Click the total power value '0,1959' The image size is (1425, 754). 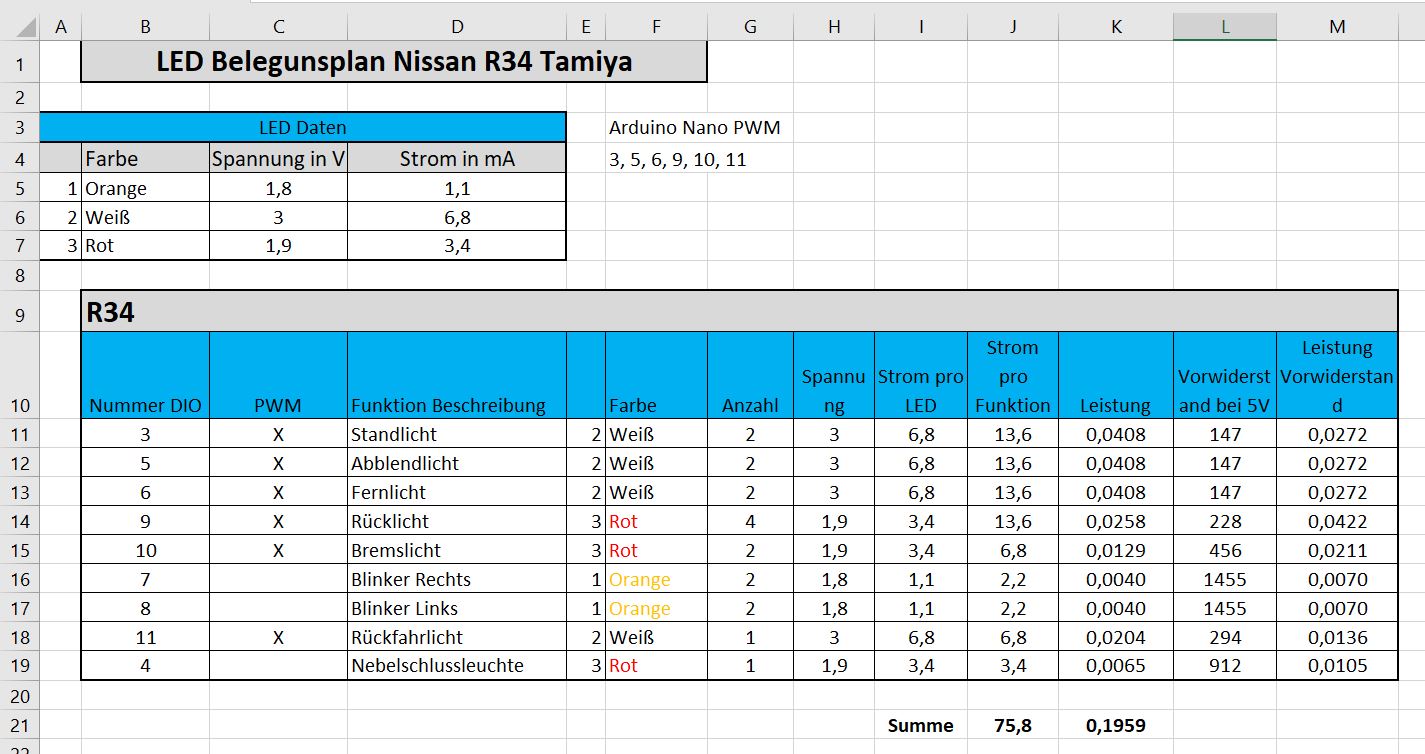click(x=1116, y=725)
